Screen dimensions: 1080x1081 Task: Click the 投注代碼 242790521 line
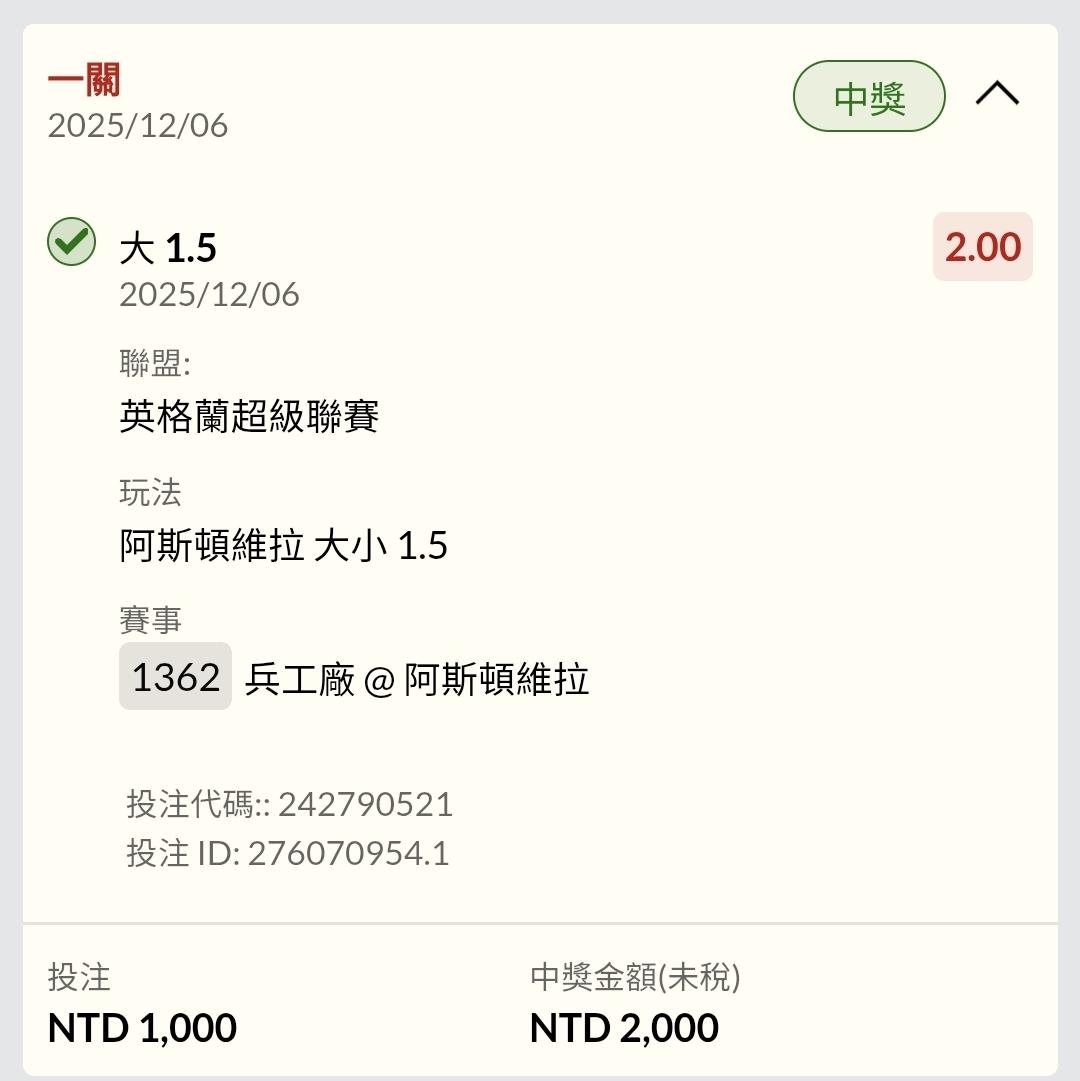[x=289, y=804]
